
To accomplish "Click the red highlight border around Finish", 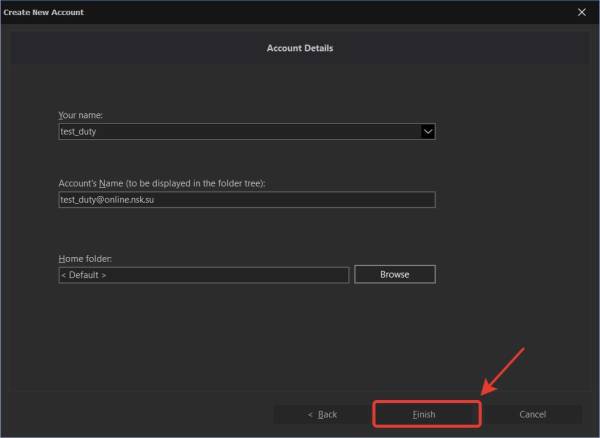I will coord(374,414).
